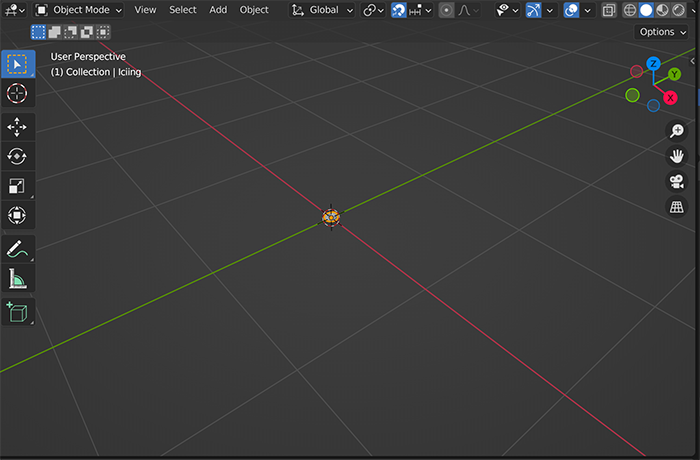This screenshot has height=460, width=700.
Task: Click the red X axis gizmo
Action: point(670,98)
